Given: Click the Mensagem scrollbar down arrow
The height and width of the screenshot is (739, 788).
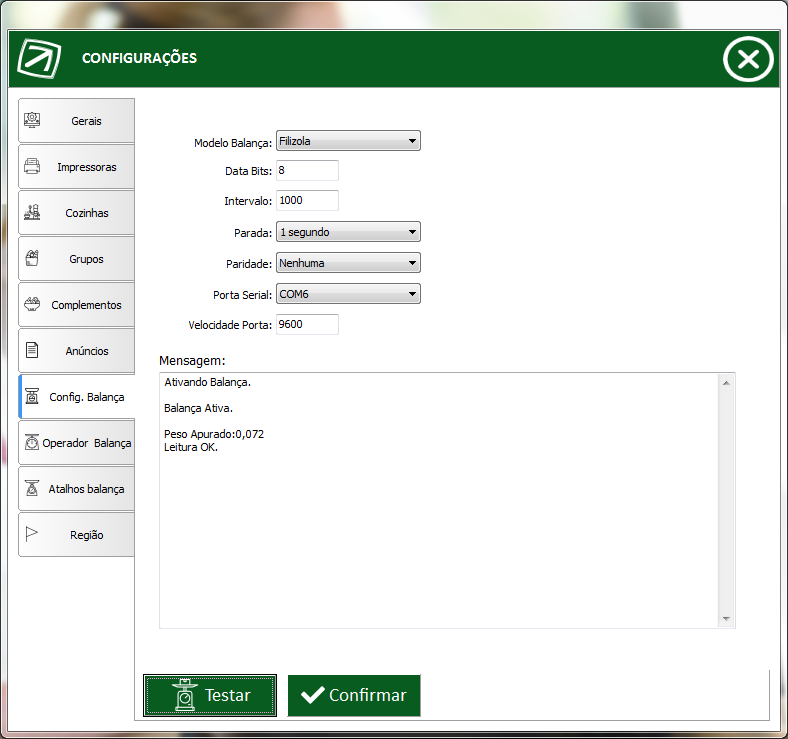Looking at the screenshot, I should pyautogui.click(x=726, y=618).
